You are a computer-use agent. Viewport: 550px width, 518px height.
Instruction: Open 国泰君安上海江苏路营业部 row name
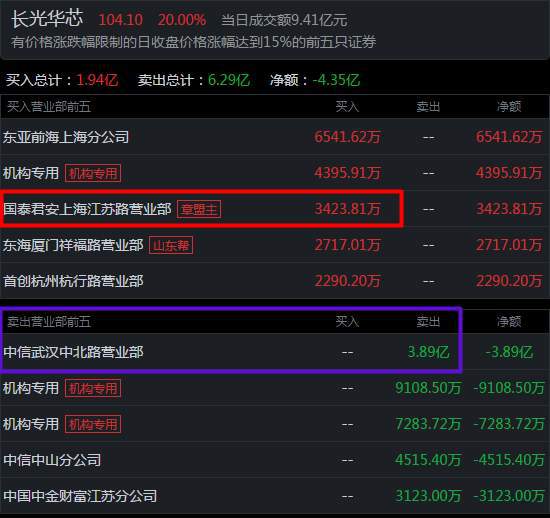click(87, 209)
